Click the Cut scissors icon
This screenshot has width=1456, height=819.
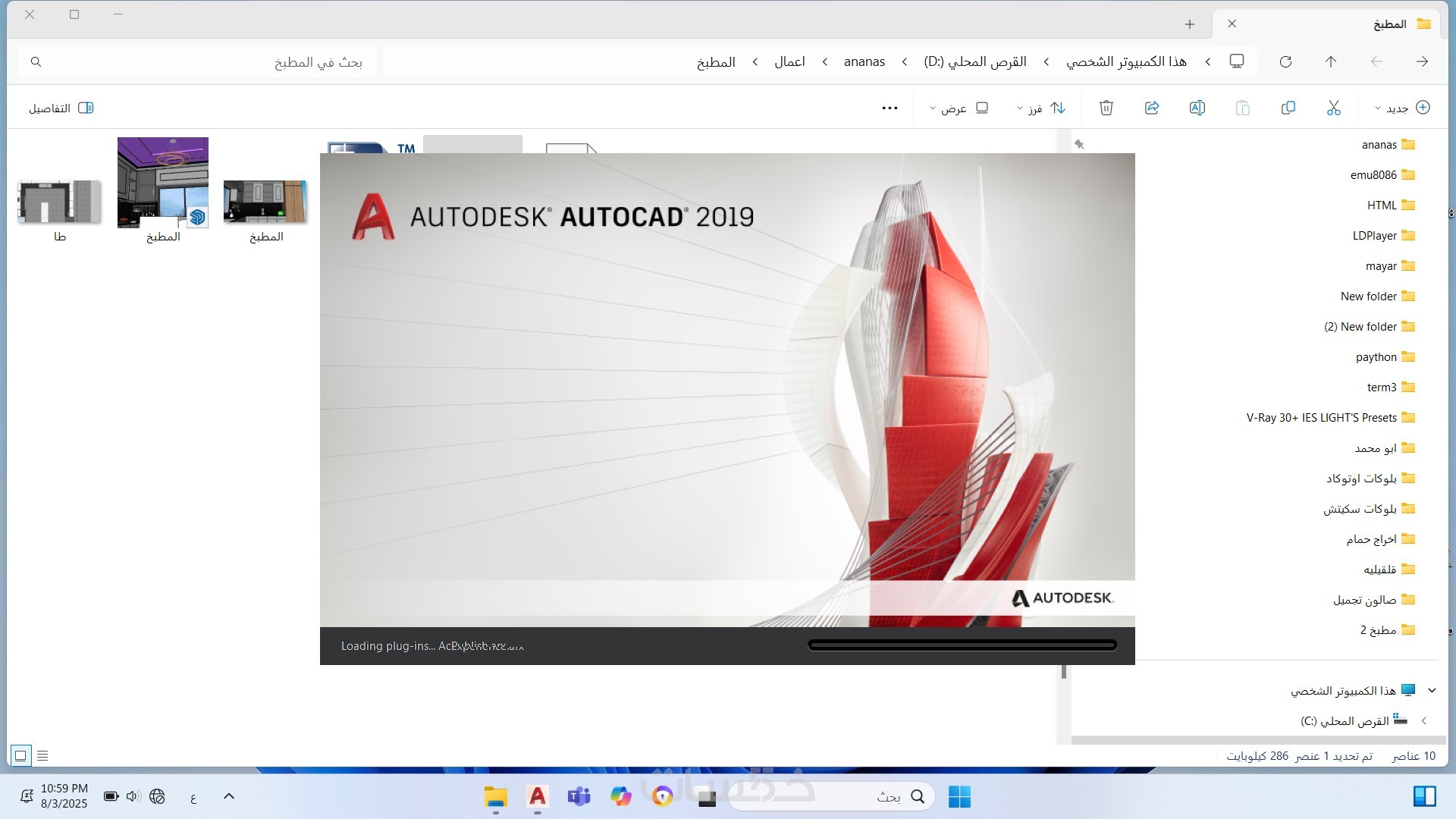click(x=1333, y=108)
